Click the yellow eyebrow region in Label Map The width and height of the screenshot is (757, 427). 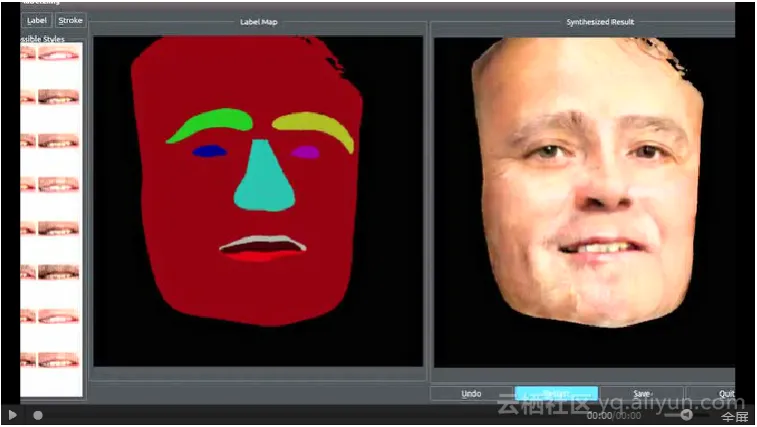tap(316, 123)
